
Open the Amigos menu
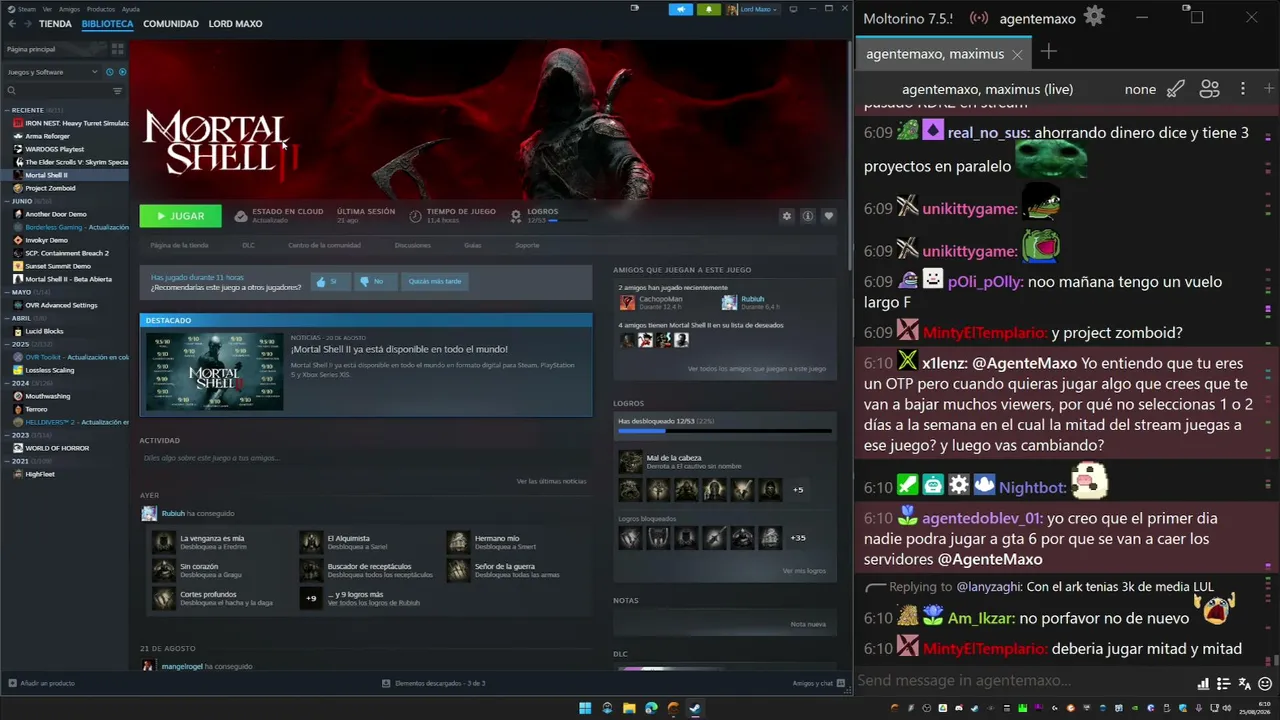pos(69,9)
